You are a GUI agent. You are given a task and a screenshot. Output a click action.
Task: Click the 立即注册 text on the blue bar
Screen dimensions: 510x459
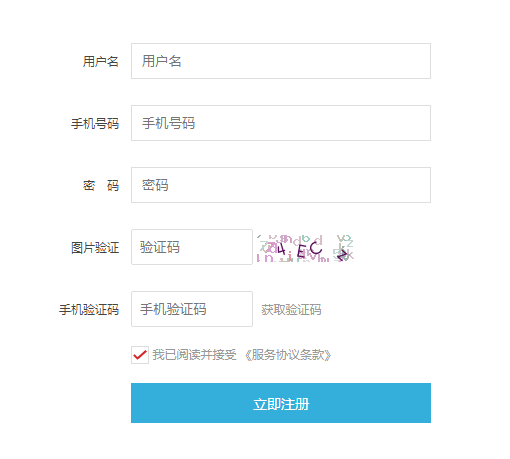(281, 404)
